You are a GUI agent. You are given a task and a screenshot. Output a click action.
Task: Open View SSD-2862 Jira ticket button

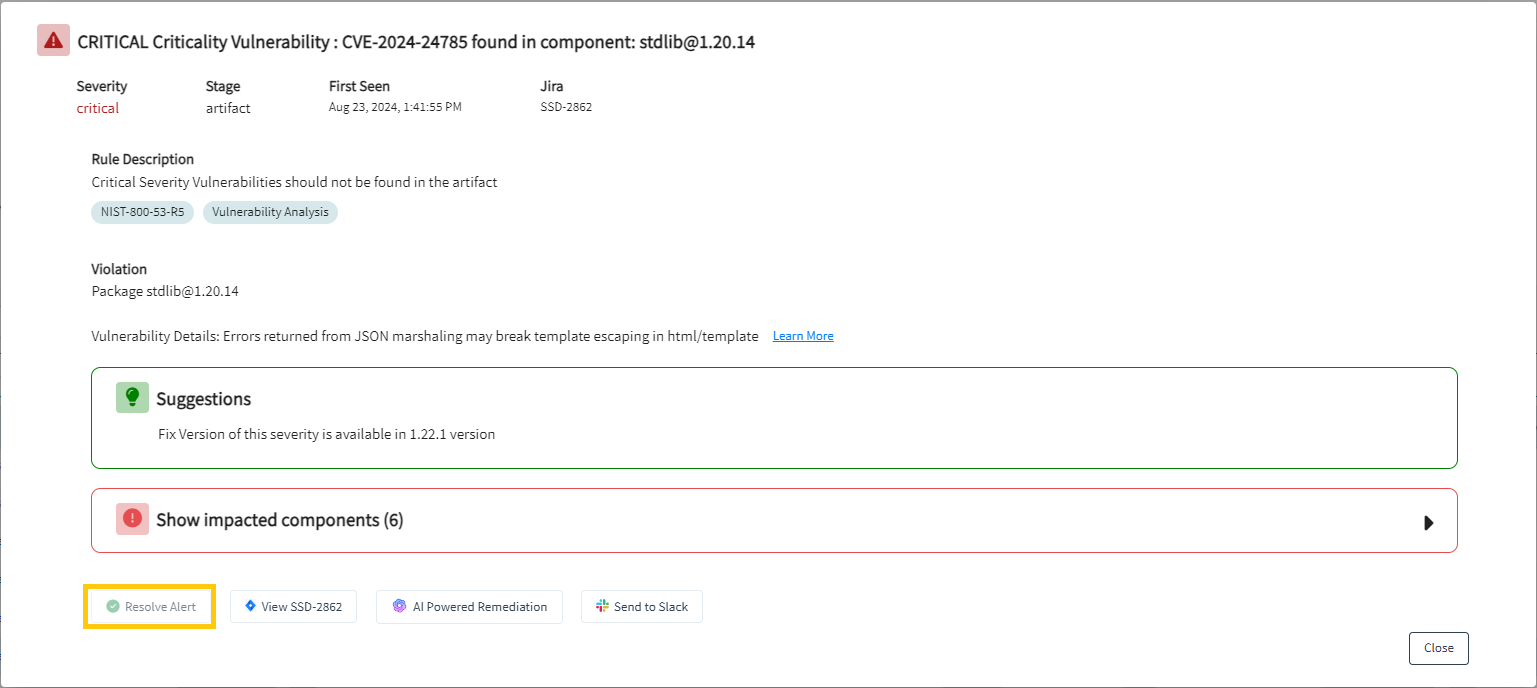293,606
